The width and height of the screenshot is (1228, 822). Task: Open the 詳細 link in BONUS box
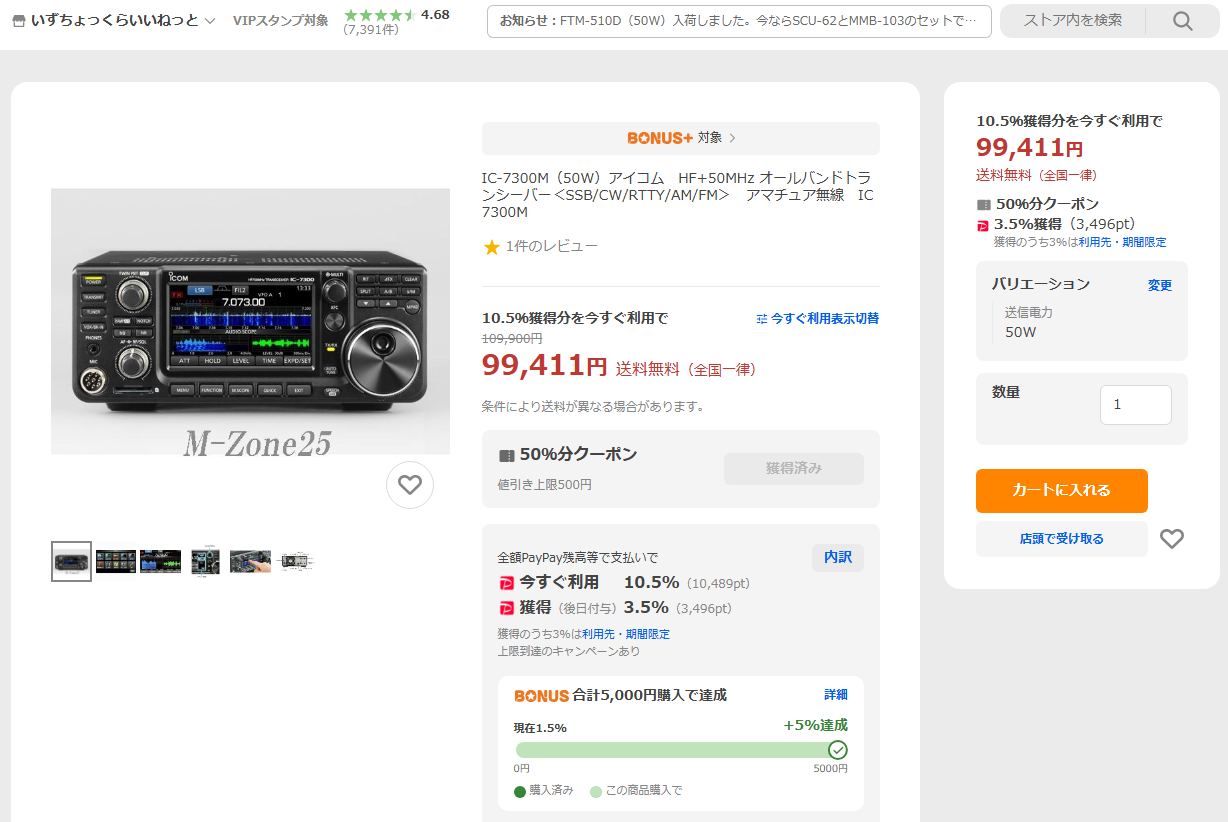(836, 694)
